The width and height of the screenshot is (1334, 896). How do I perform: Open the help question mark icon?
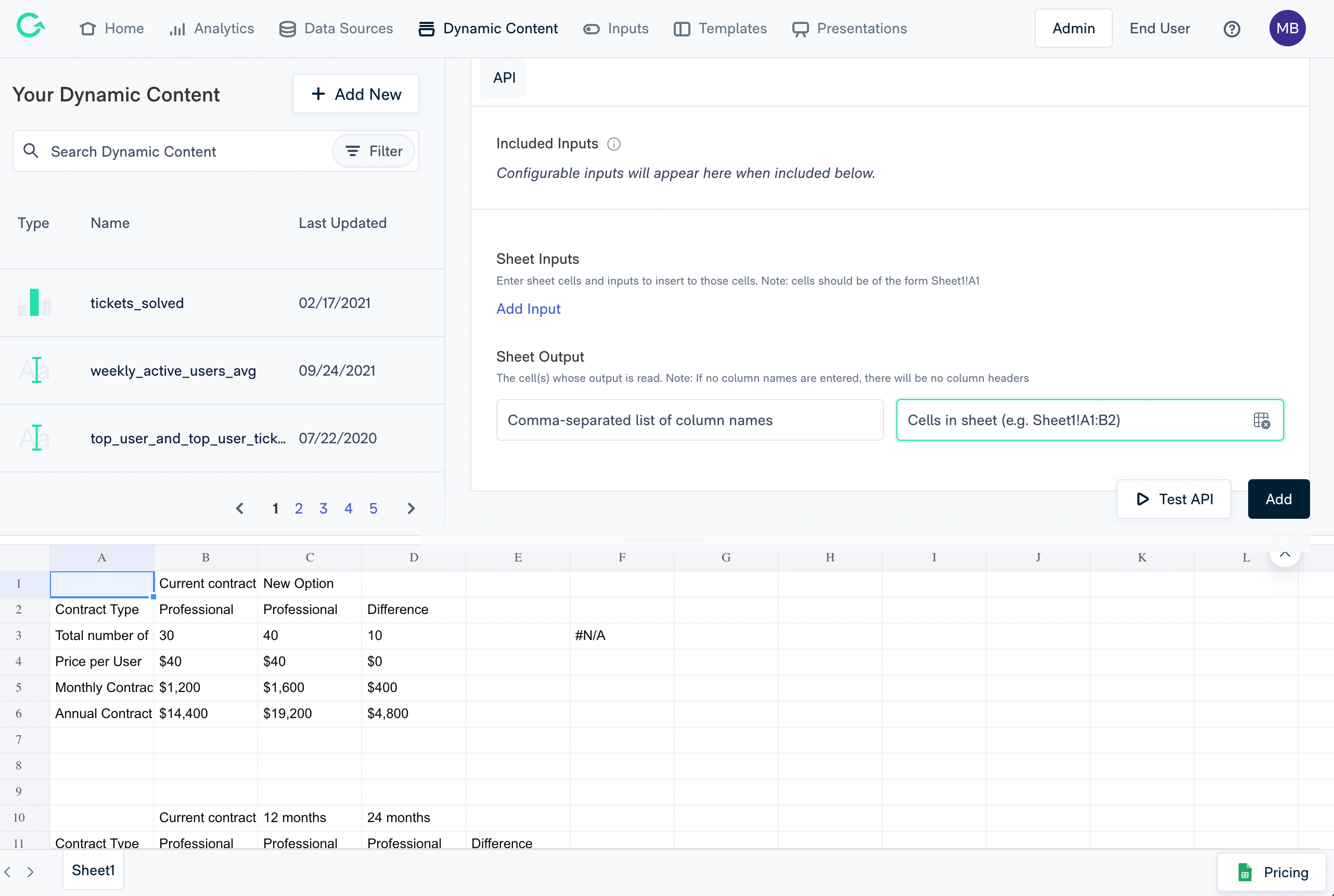coord(1231,29)
